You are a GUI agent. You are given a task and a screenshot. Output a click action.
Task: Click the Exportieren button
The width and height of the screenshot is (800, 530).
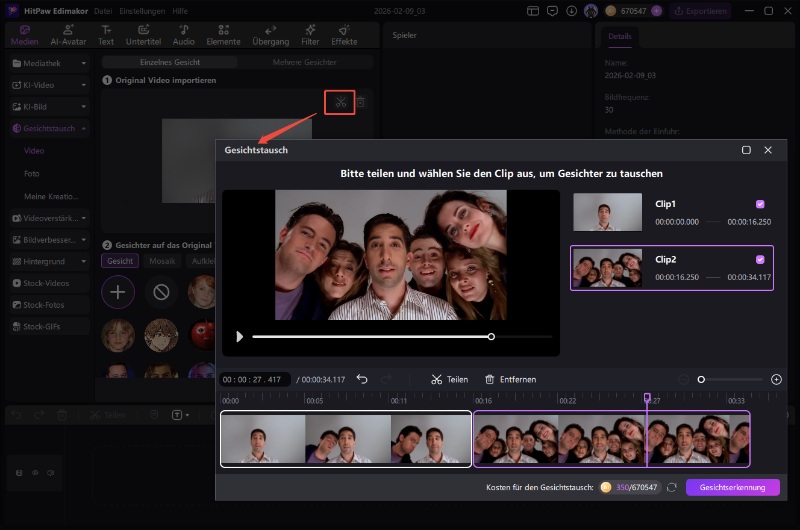click(701, 11)
